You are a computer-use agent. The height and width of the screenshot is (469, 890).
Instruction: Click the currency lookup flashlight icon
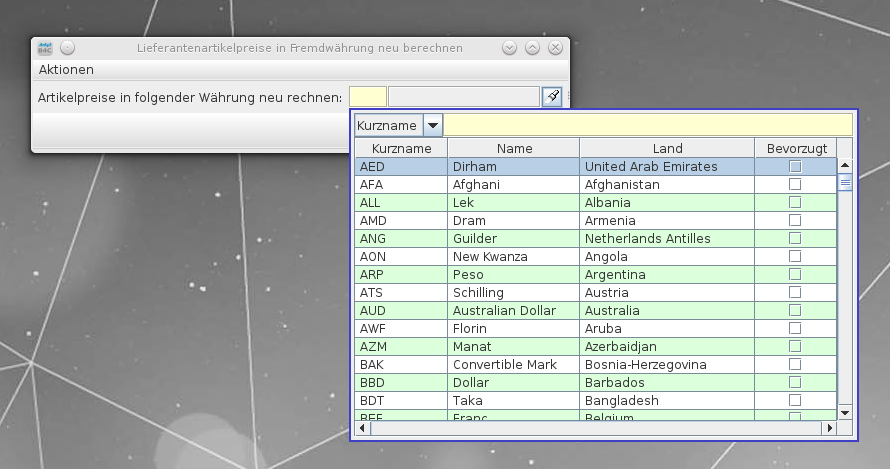click(552, 96)
